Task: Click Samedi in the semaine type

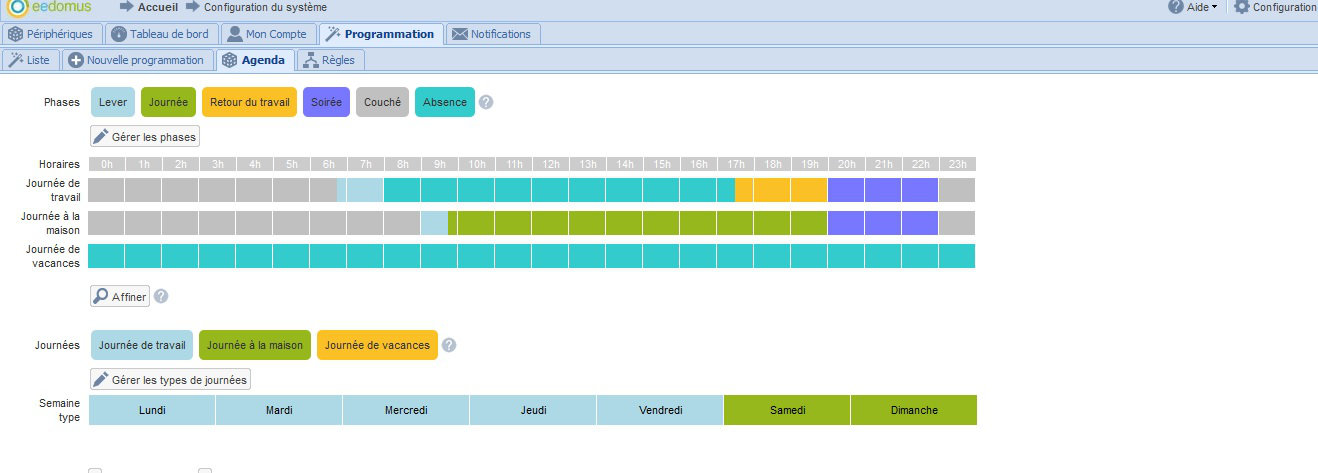Action: pyautogui.click(x=787, y=410)
